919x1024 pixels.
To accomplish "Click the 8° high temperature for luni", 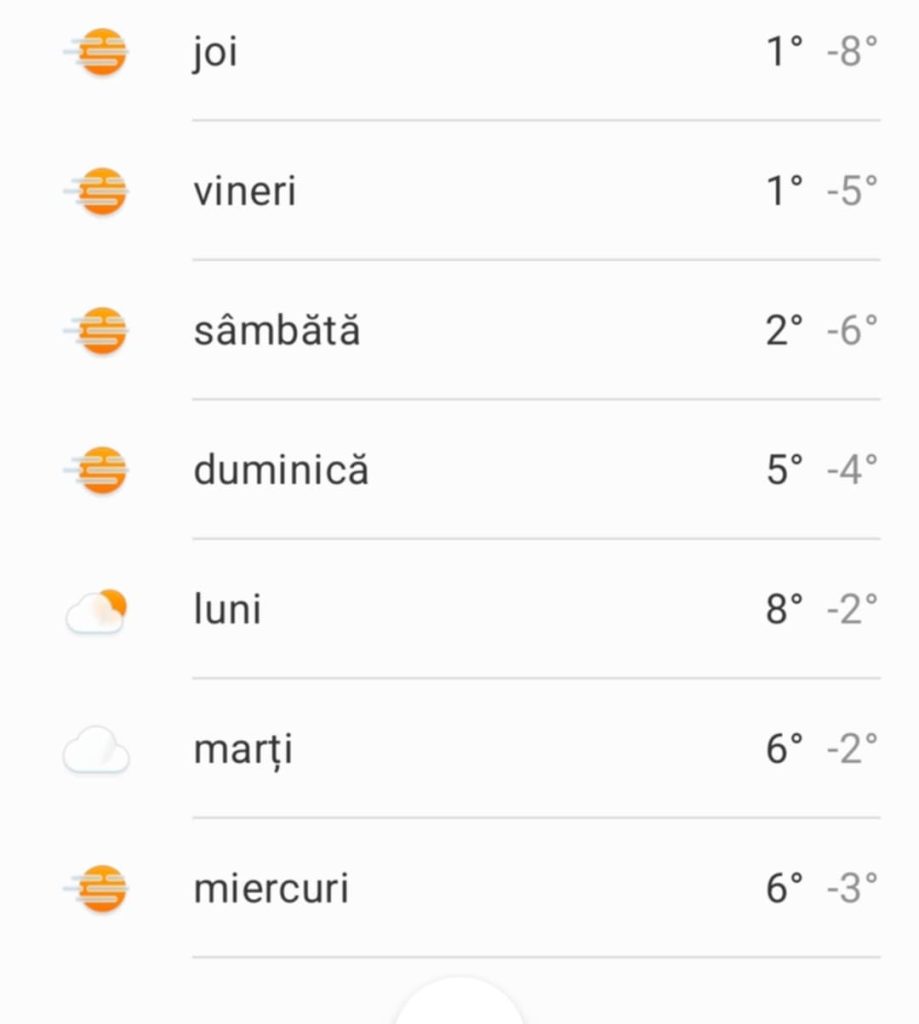I will 785,609.
